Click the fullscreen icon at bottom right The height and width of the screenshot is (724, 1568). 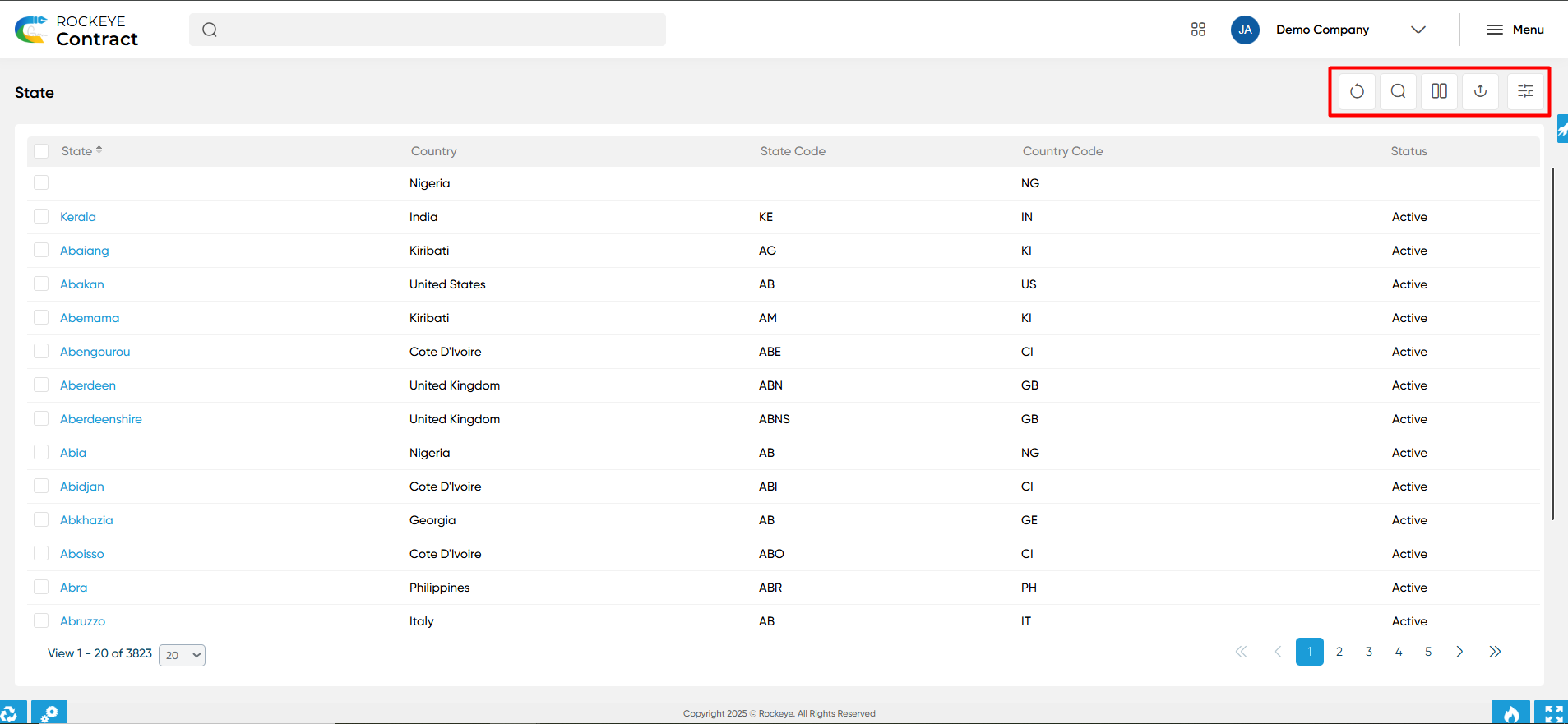[1553, 713]
